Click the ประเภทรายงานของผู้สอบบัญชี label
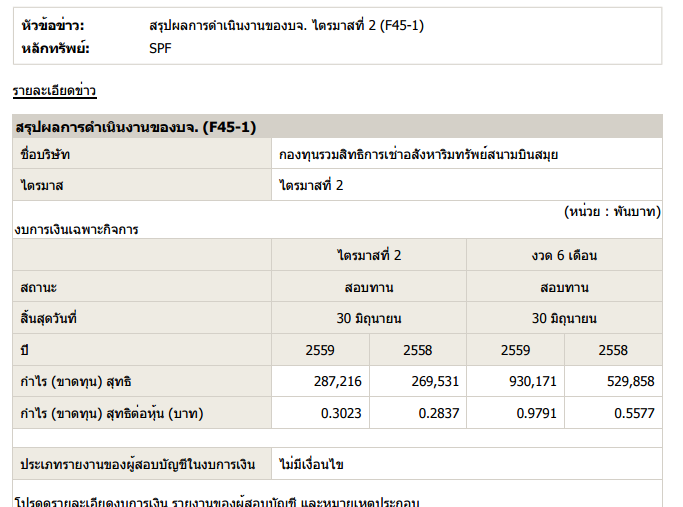Screen dimensions: 683x507 point(138,465)
